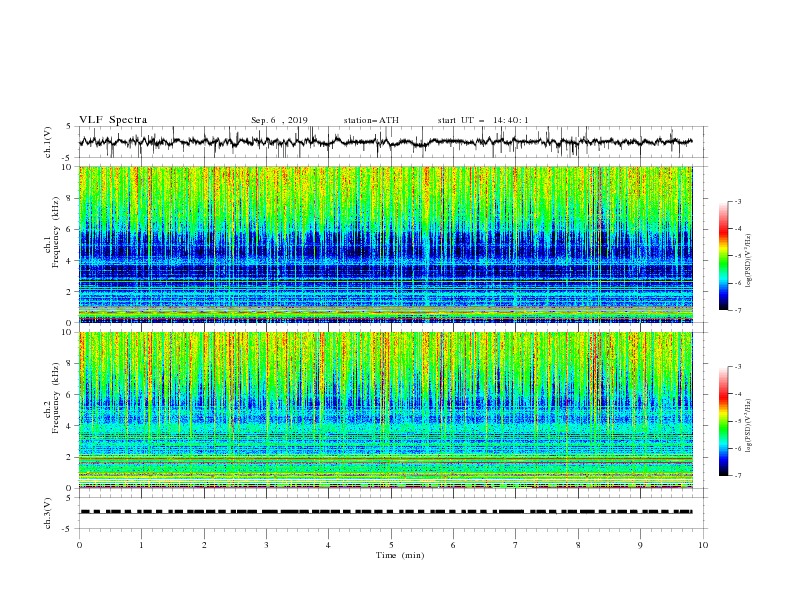Click the 'station=ATH' label

tap(371, 120)
